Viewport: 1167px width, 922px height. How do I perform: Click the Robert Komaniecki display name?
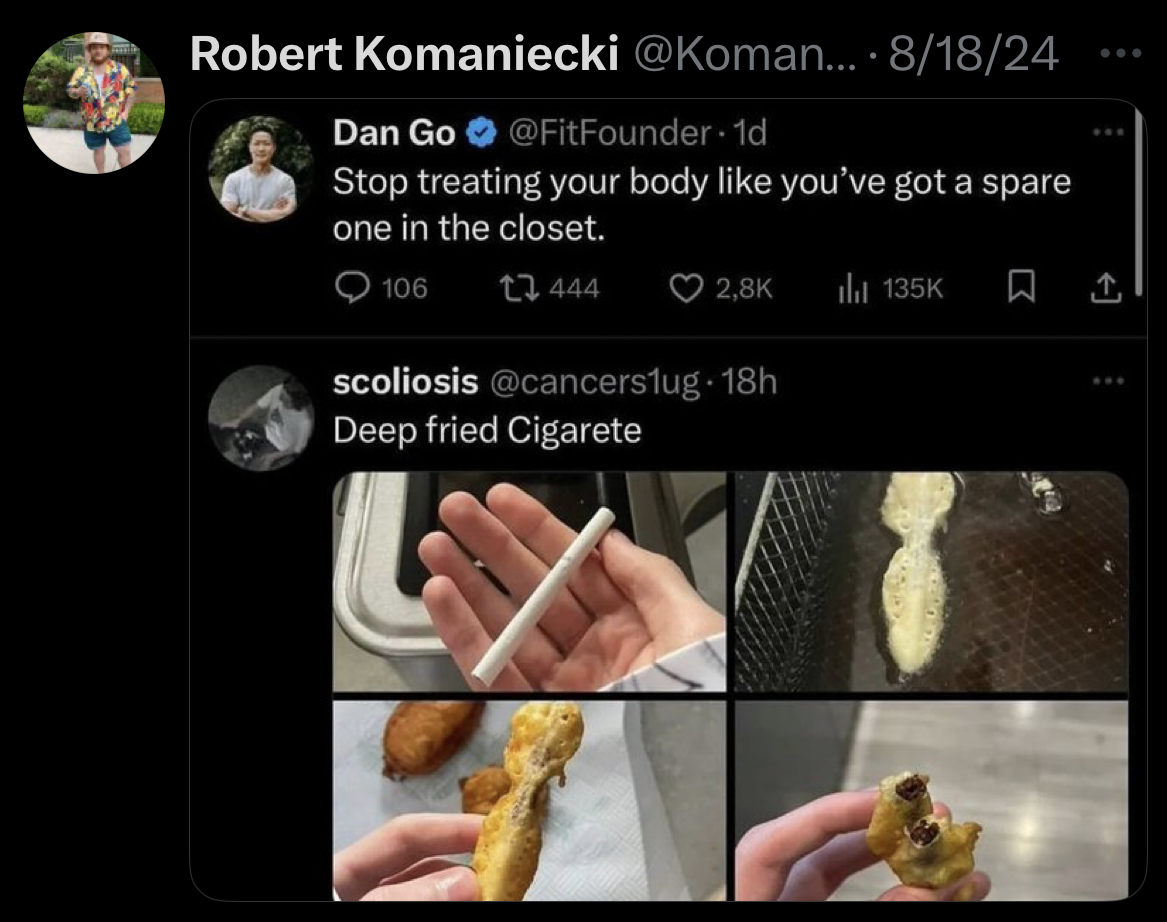coord(402,54)
